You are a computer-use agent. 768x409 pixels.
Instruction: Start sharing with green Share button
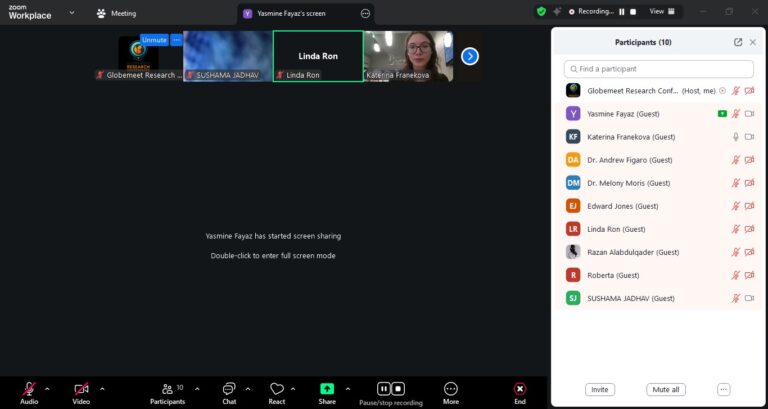pos(327,389)
